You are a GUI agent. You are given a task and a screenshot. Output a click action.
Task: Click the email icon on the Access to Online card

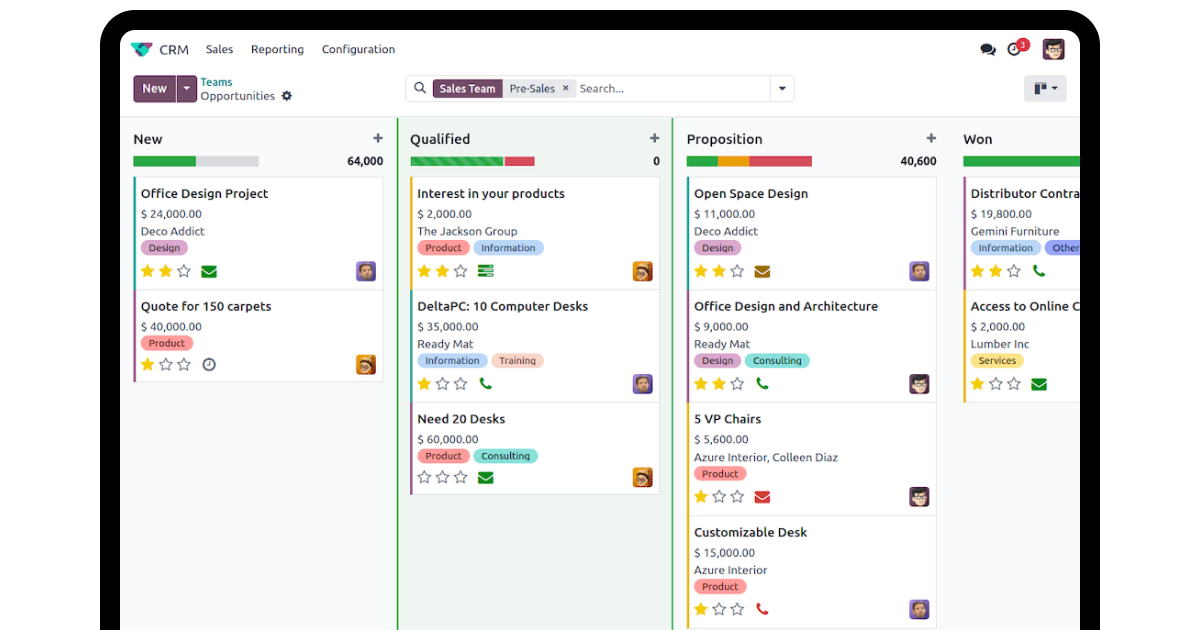point(1039,384)
